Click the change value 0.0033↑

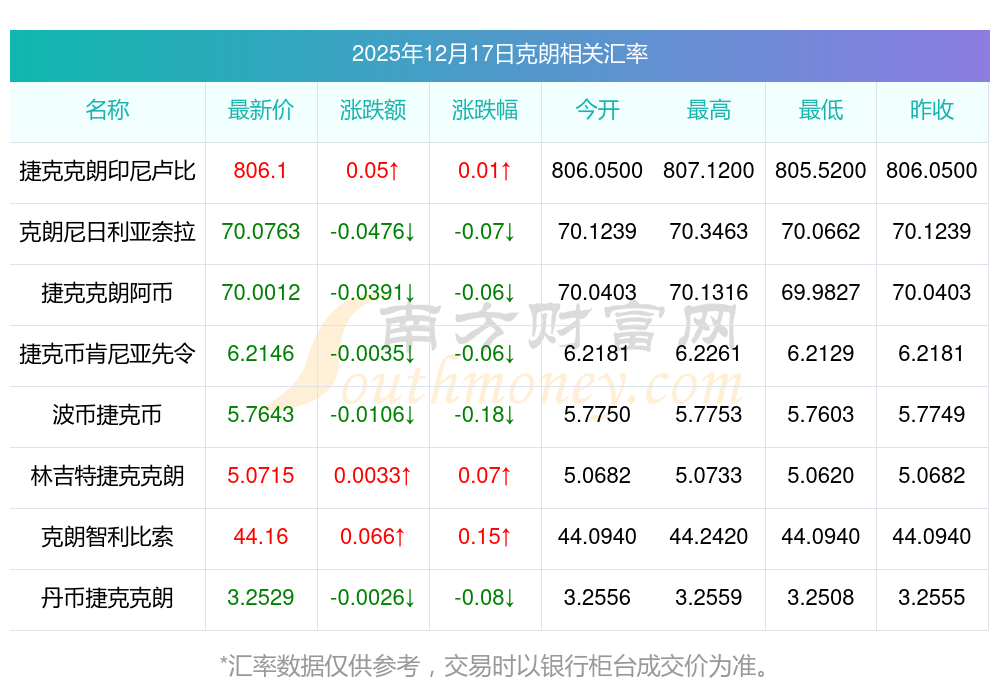click(x=373, y=476)
